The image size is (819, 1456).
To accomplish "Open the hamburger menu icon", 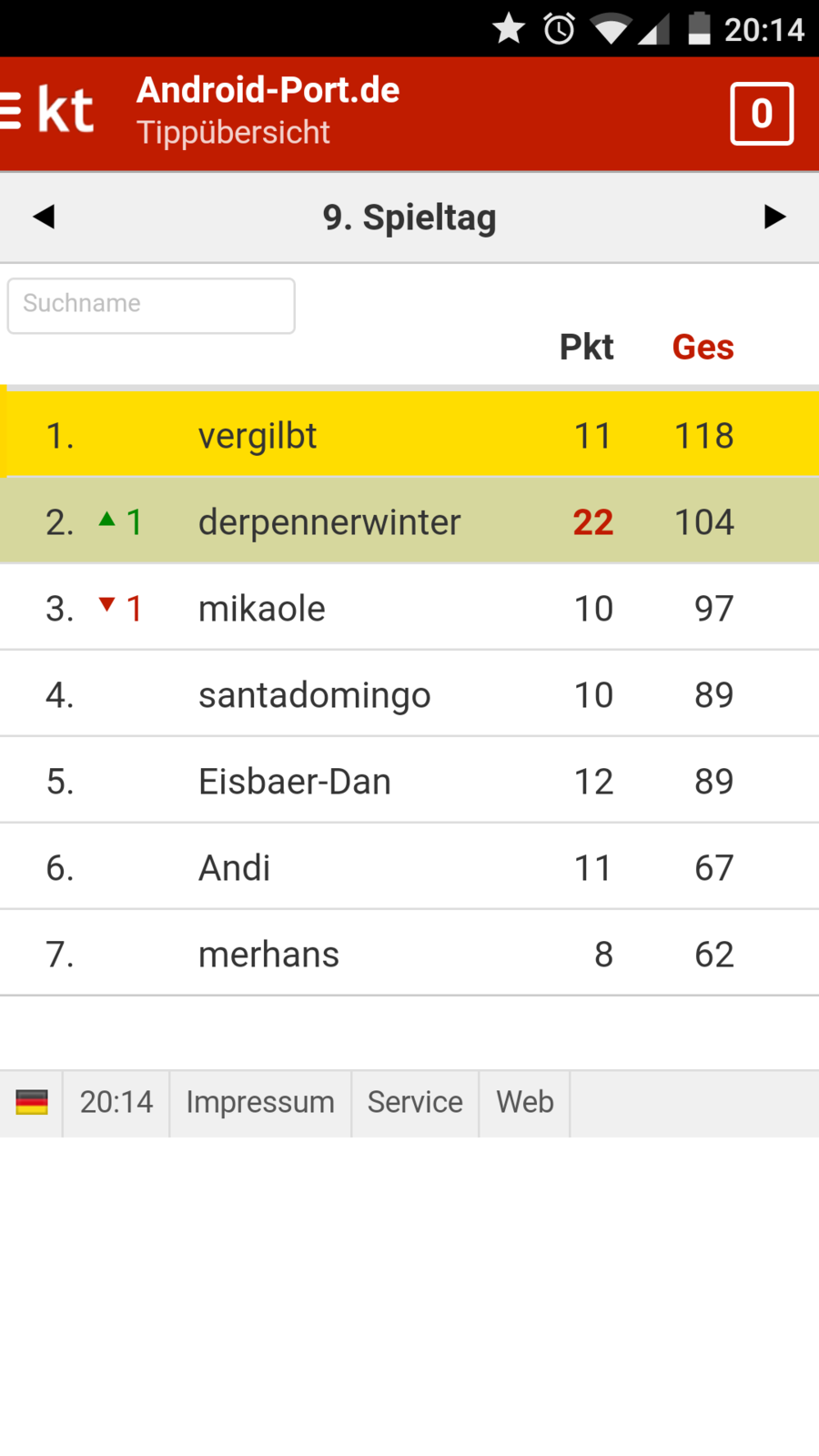I will pos(11,111).
